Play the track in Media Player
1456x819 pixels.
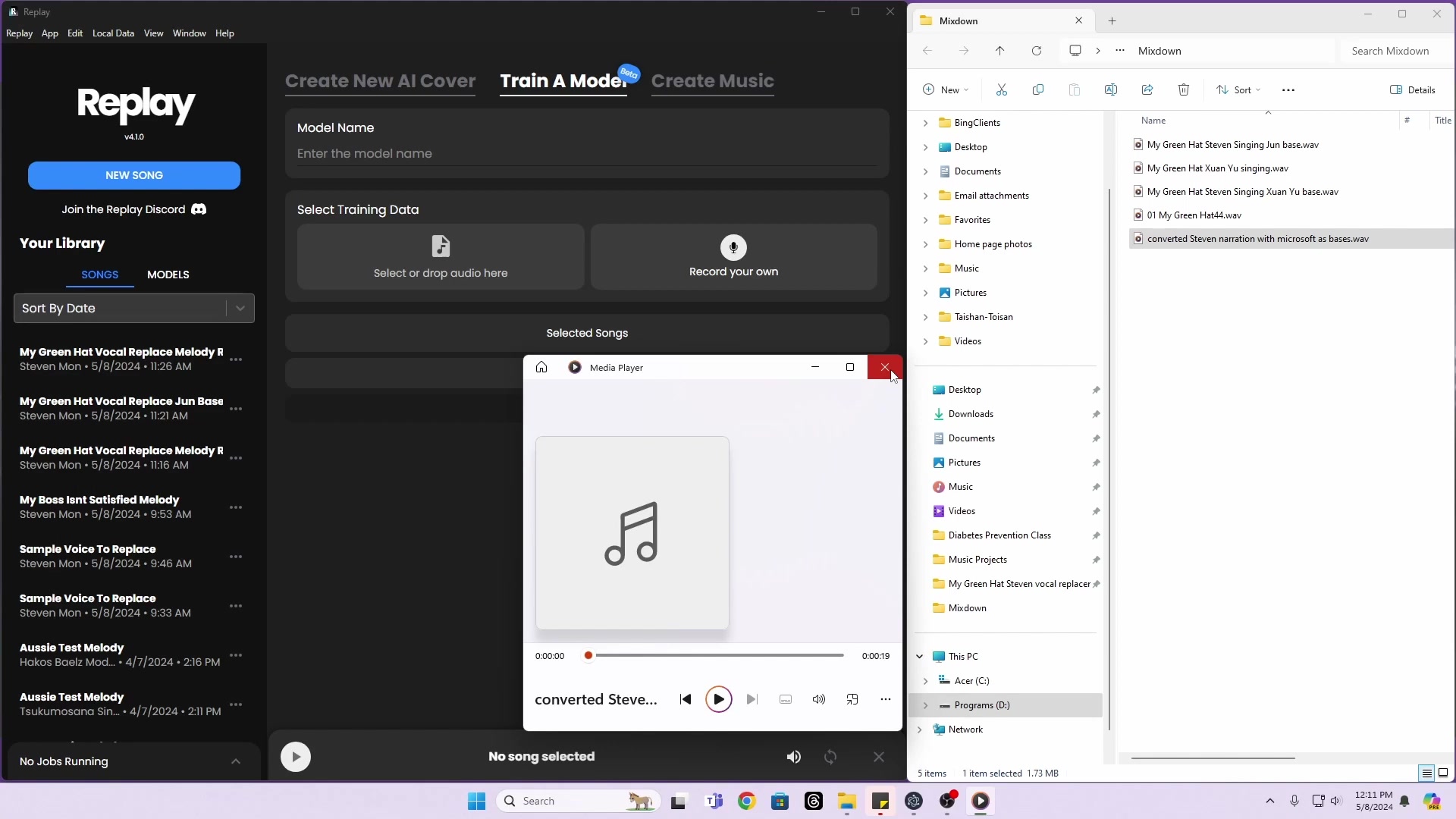click(719, 699)
